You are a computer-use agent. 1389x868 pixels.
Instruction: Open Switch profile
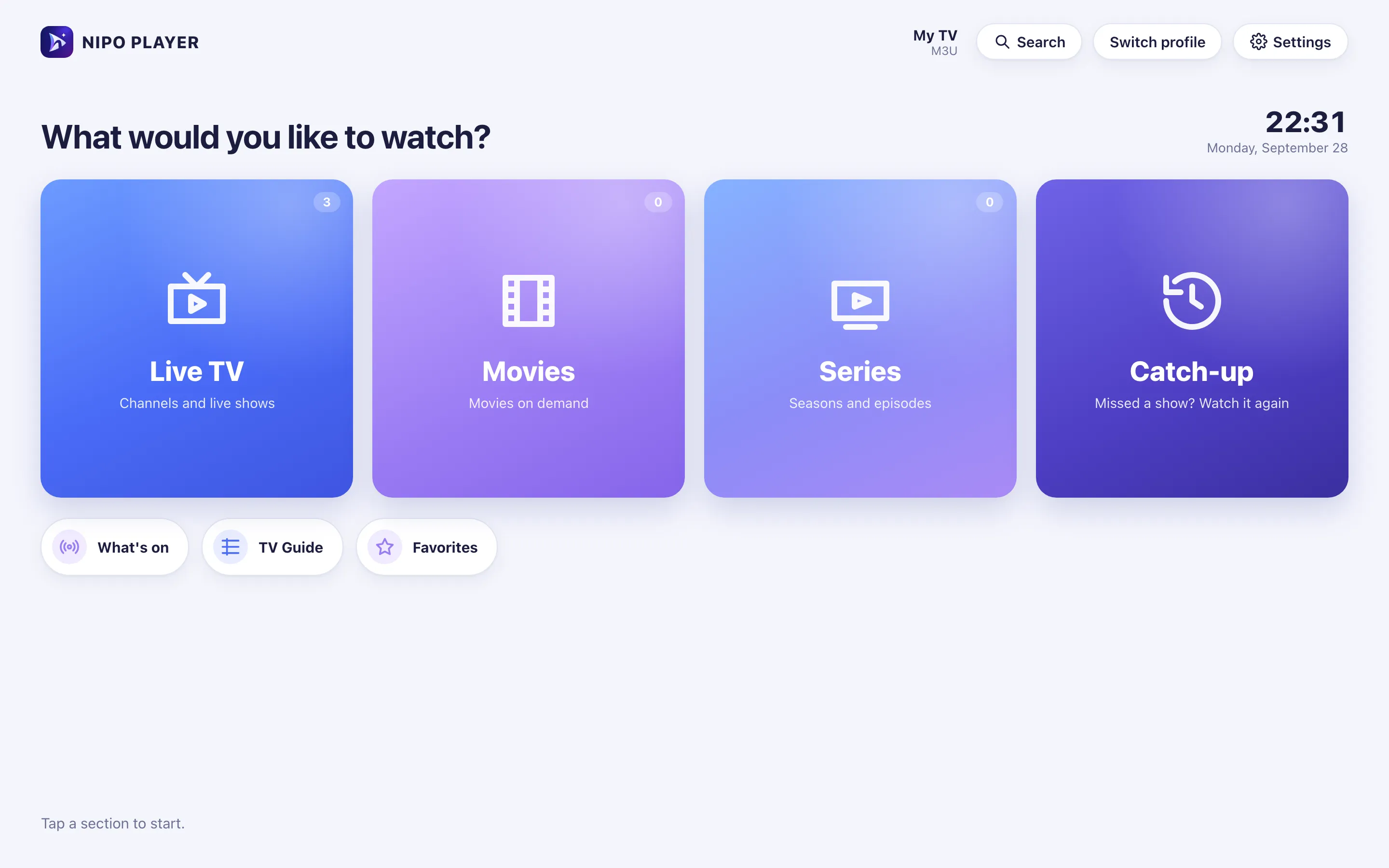point(1157,42)
